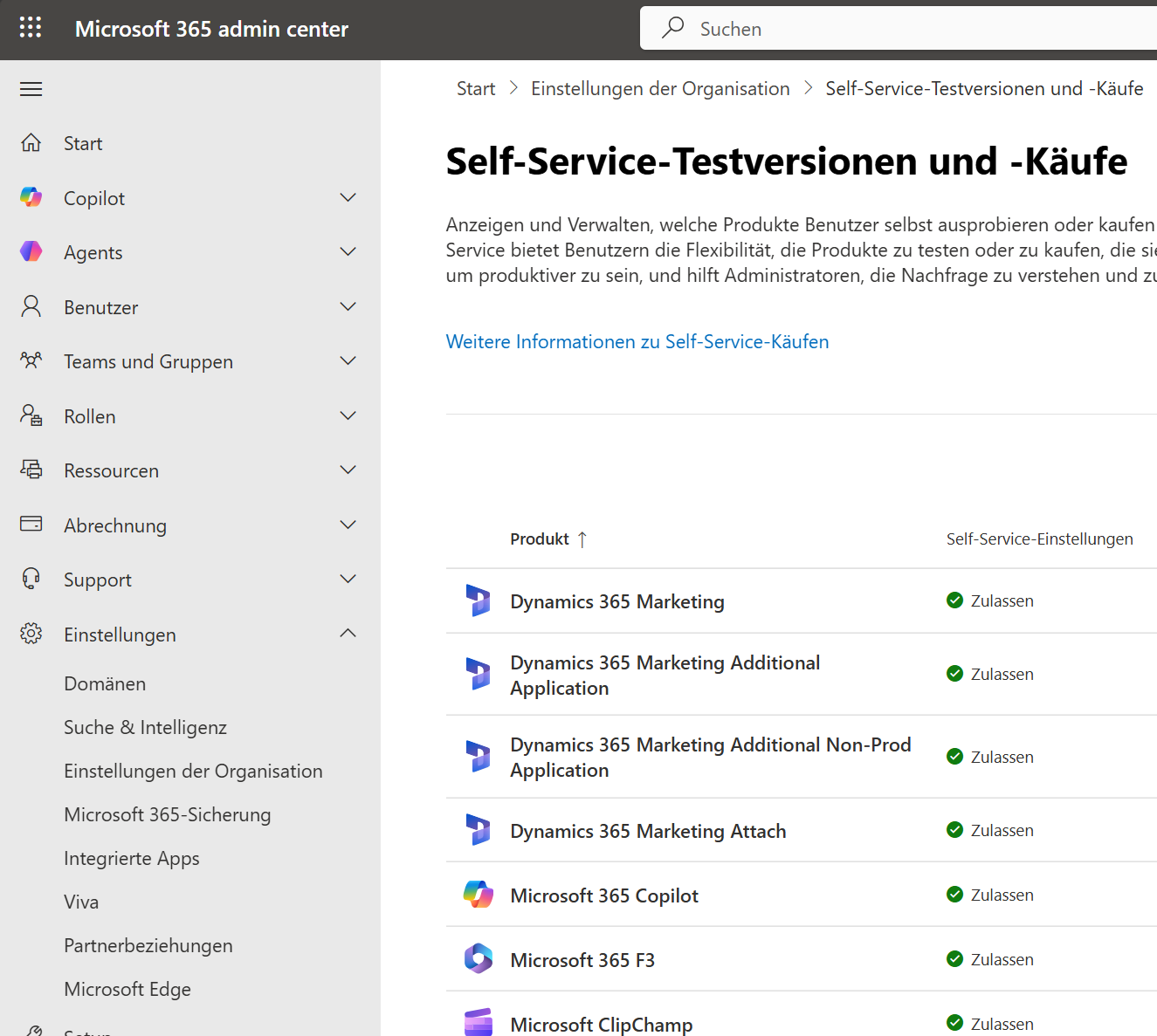Expand the Teams und Gruppen chevron
This screenshot has height=1036, width=1157.
(x=348, y=361)
